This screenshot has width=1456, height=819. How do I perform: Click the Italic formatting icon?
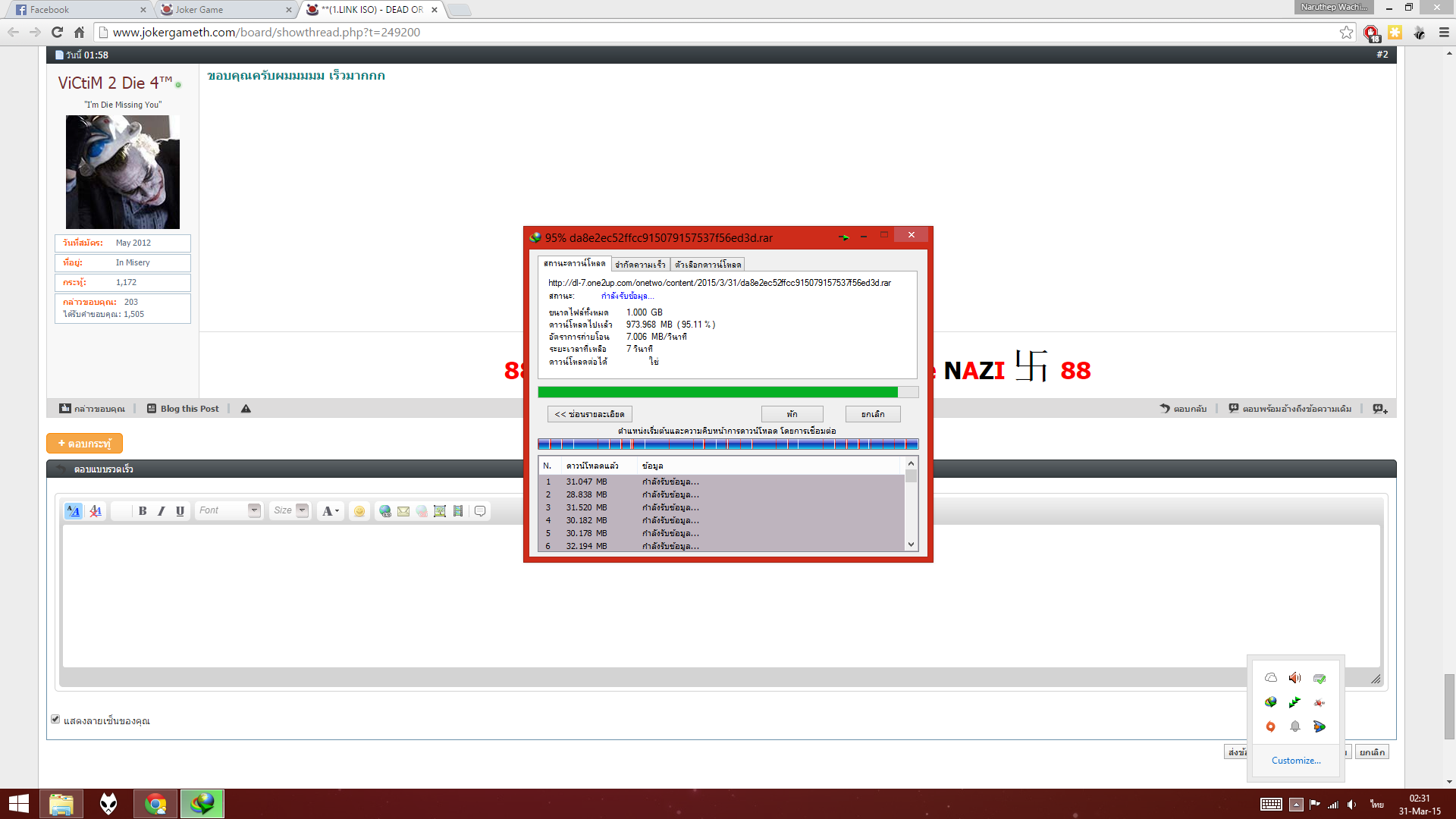[161, 511]
